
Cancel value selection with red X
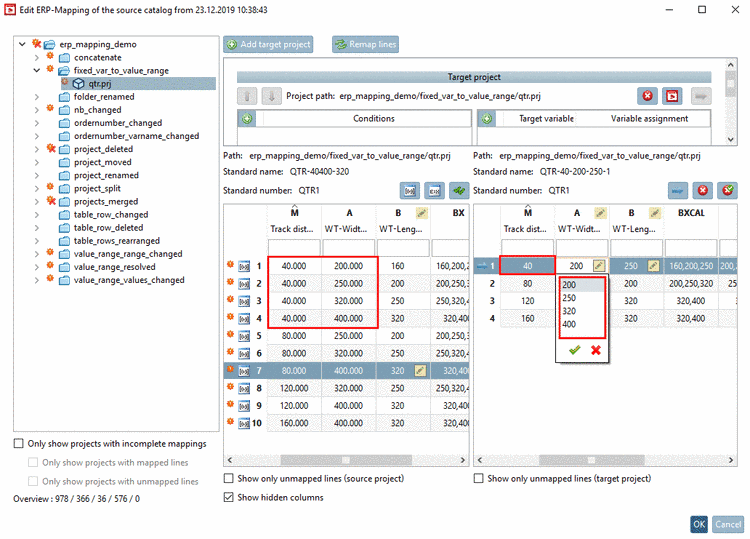click(x=596, y=350)
